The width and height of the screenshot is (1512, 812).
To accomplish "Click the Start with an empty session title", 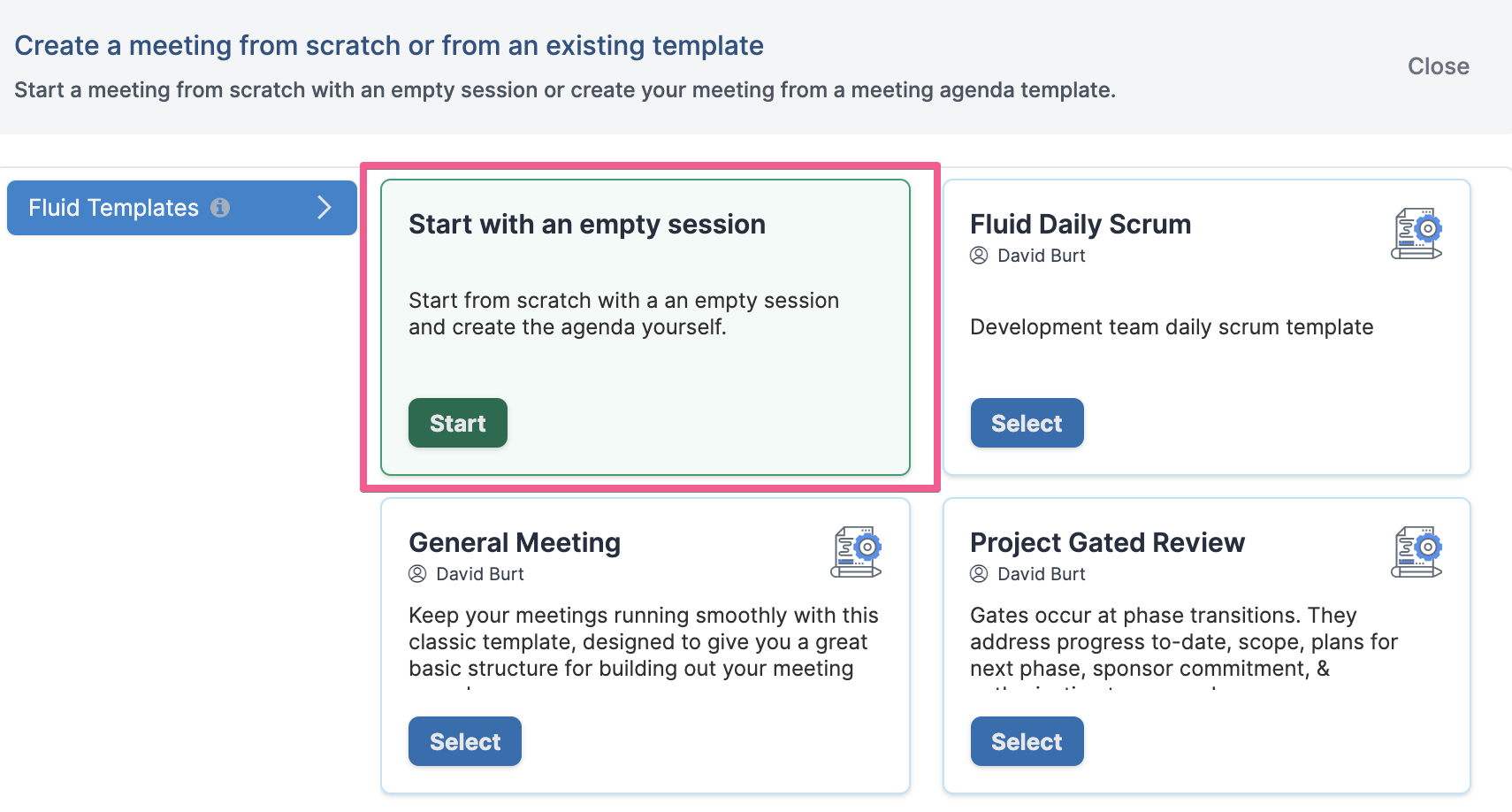I will 587,225.
